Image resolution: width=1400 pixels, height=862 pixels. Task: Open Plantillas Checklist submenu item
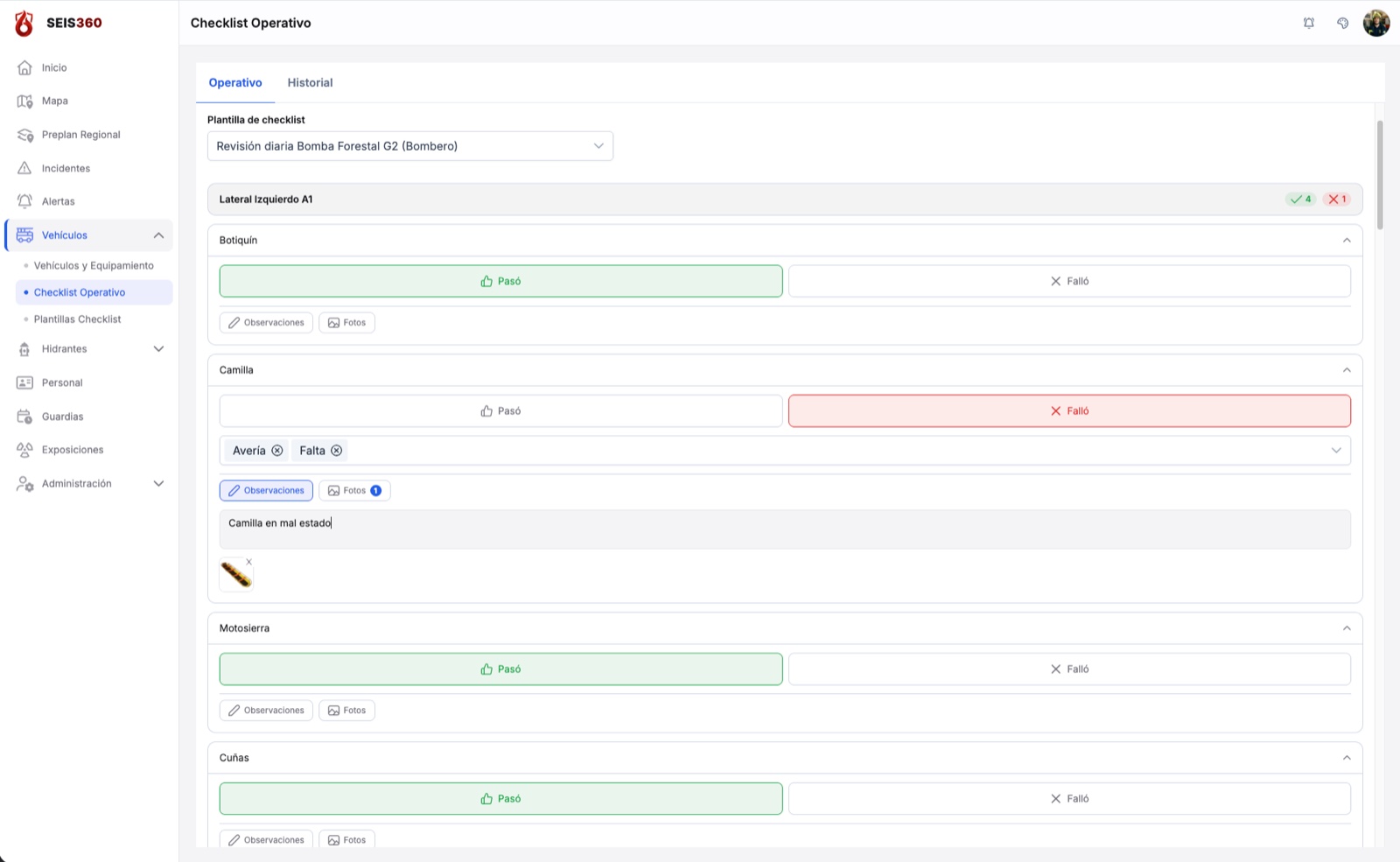coord(77,319)
